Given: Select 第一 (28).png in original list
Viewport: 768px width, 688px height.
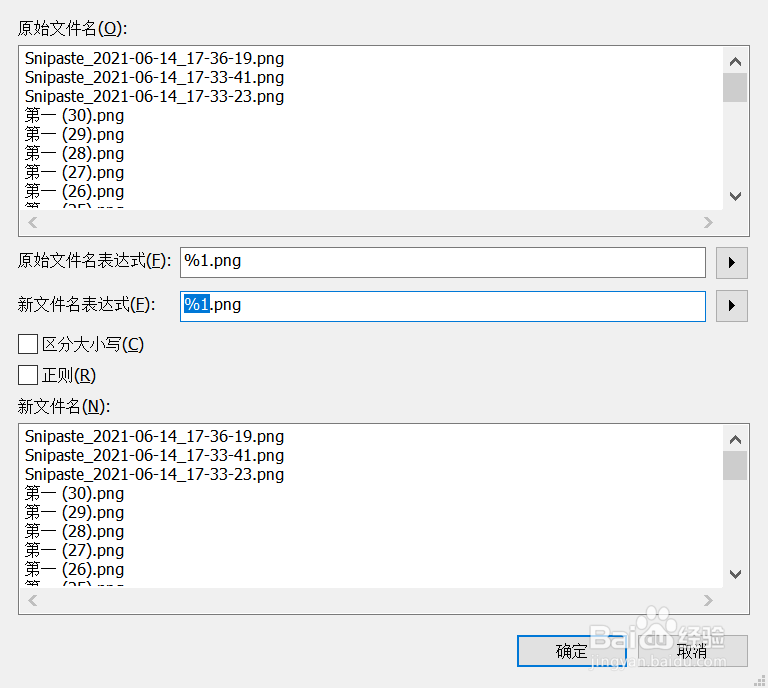Looking at the screenshot, I should tap(74, 154).
